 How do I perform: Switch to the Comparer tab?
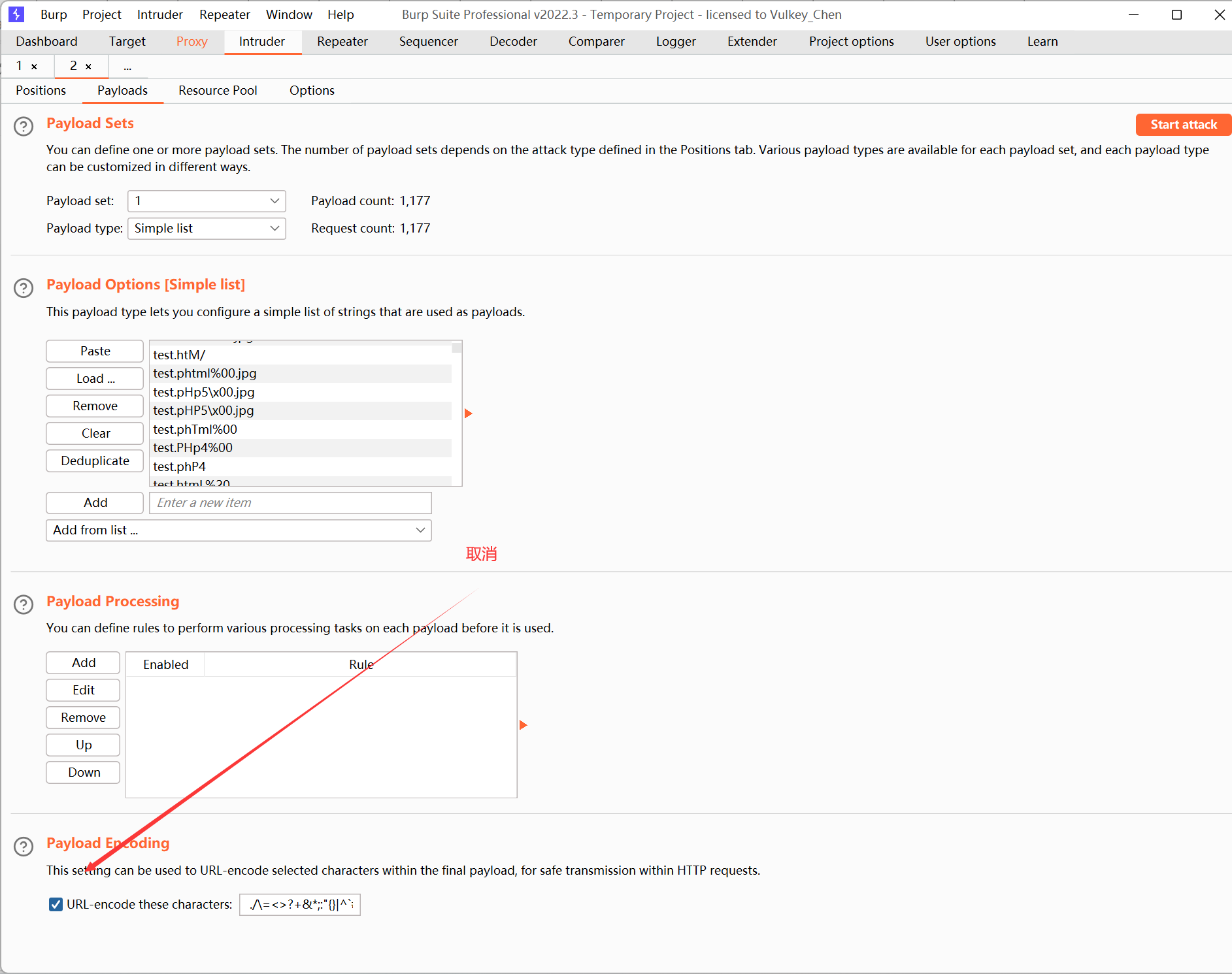click(597, 41)
